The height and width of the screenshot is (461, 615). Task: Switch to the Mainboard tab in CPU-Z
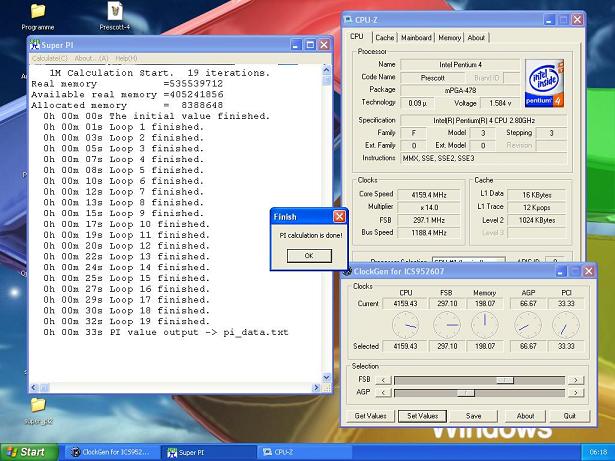416,38
